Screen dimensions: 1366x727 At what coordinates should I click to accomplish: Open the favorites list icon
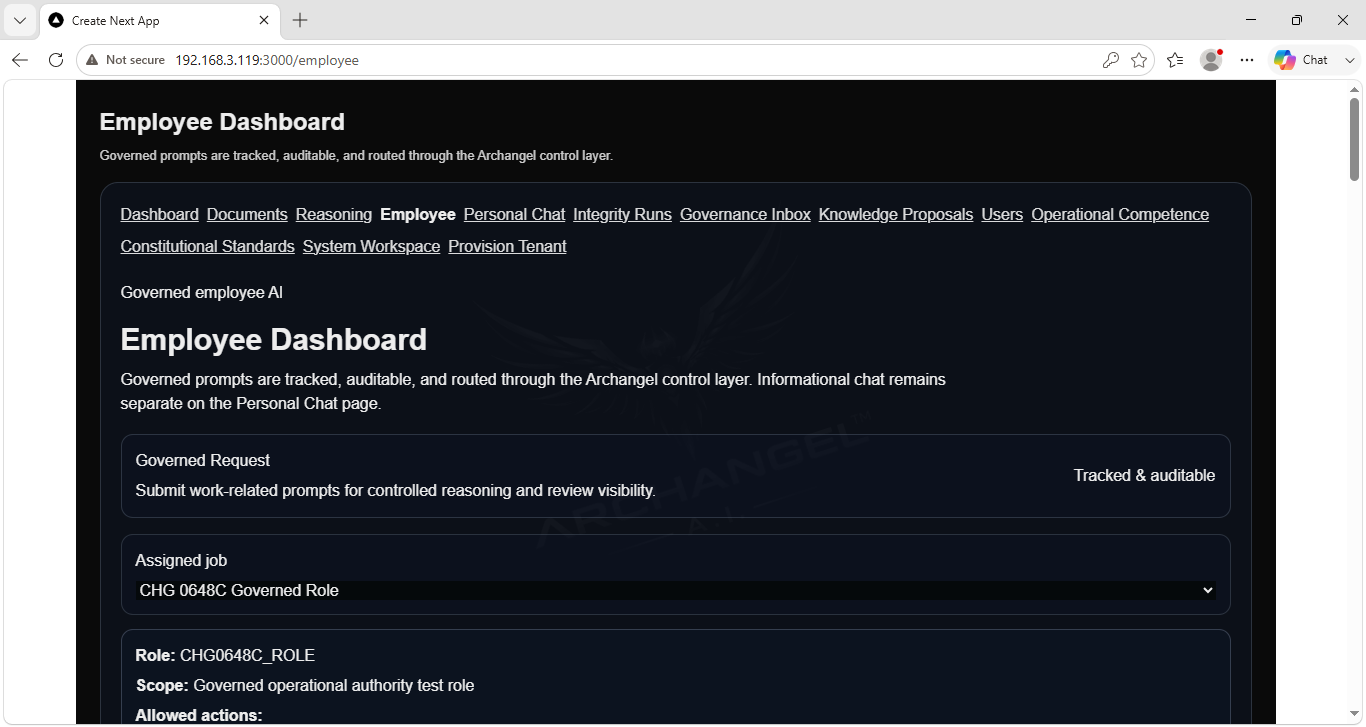point(1175,60)
